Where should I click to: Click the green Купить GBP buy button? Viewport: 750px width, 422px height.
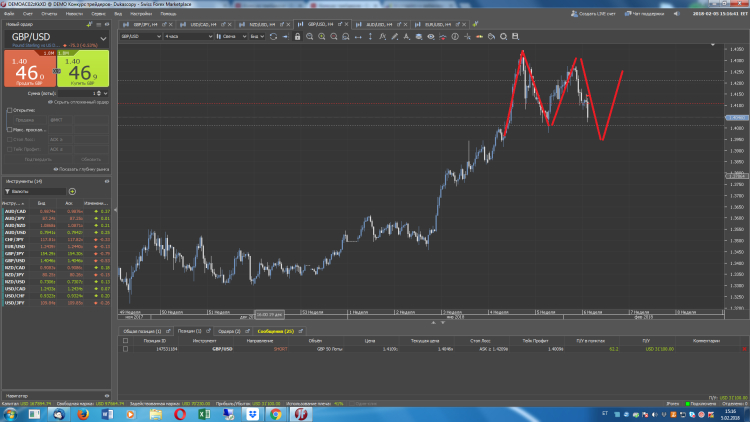pos(83,68)
